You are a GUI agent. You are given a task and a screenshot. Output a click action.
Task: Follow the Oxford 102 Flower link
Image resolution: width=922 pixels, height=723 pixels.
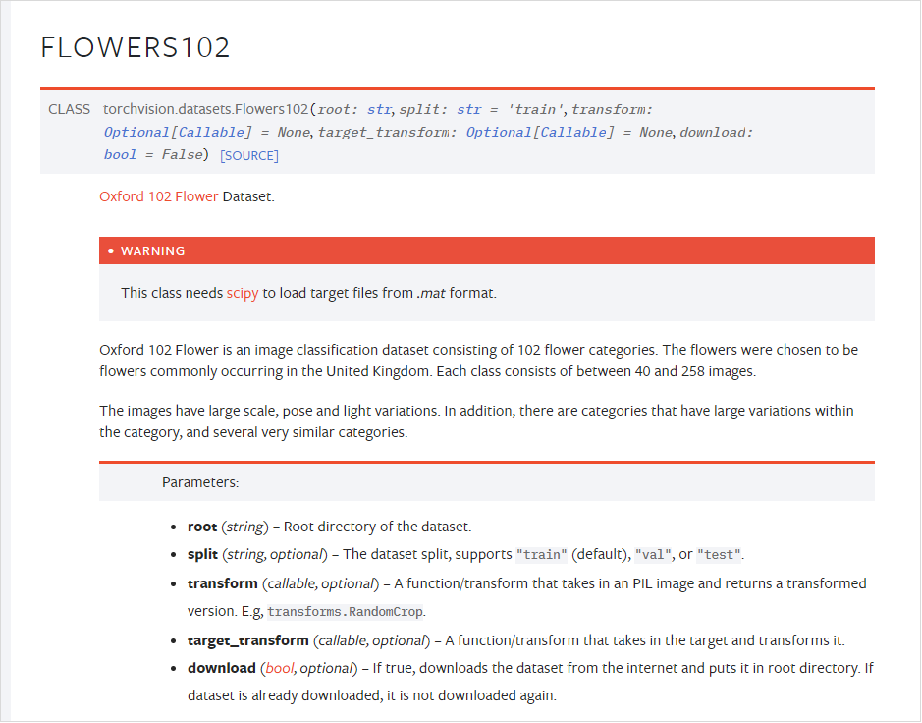point(159,196)
